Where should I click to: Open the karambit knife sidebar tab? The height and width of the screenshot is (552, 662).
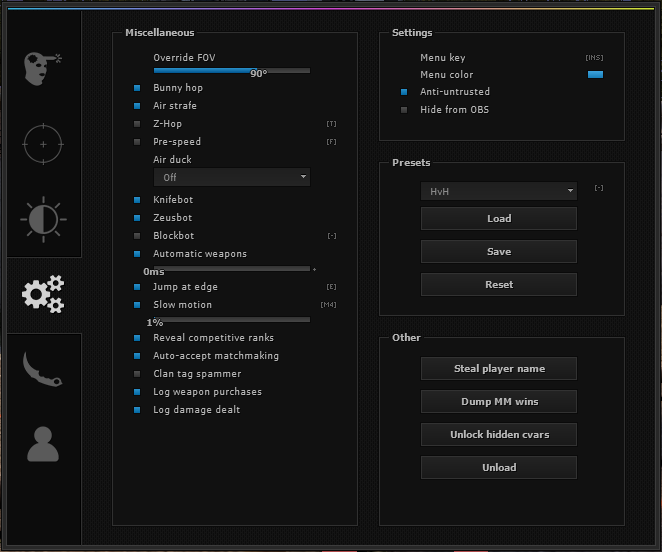[x=42, y=369]
